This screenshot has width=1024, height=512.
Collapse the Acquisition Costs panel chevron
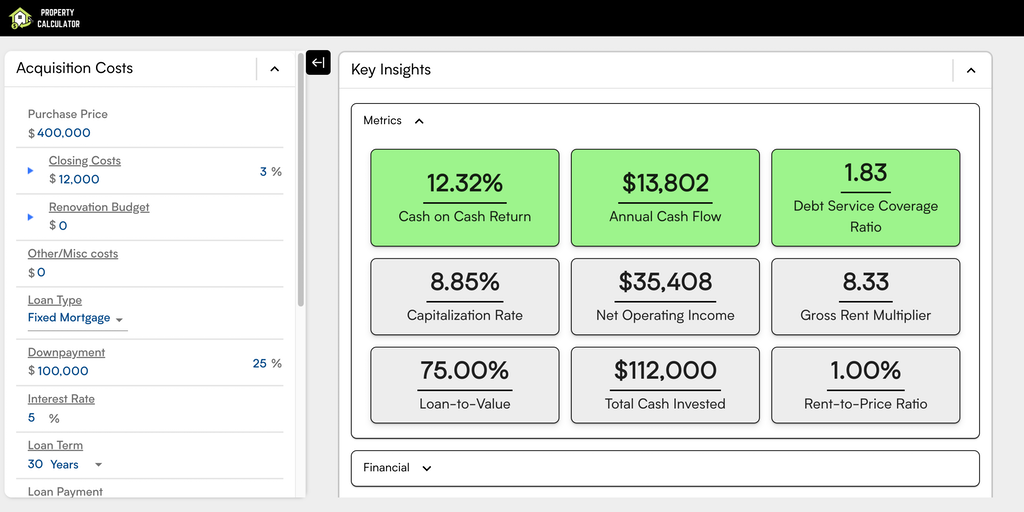pyautogui.click(x=275, y=69)
